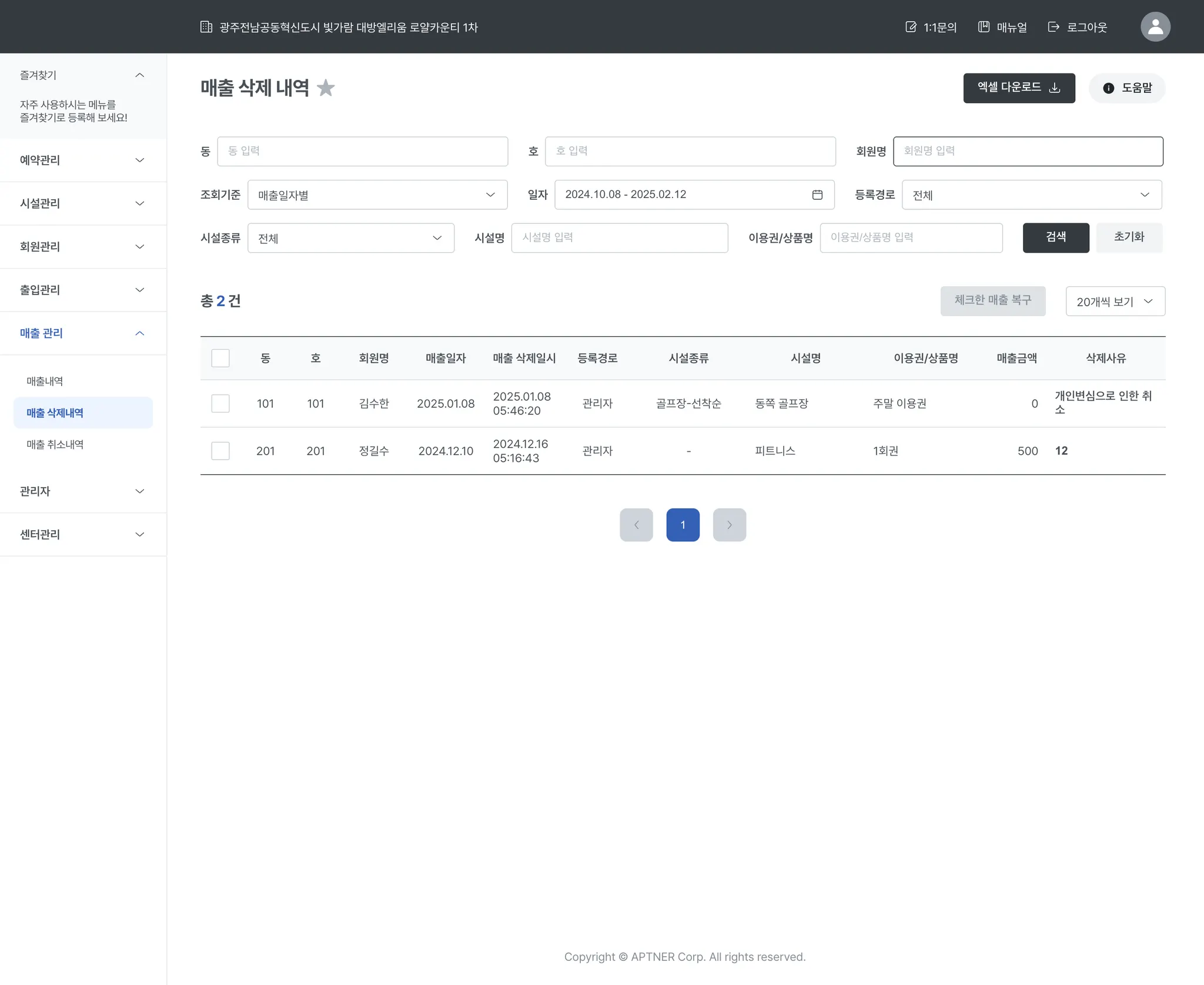
Task: Open the user profile avatar icon
Action: pyautogui.click(x=1155, y=27)
